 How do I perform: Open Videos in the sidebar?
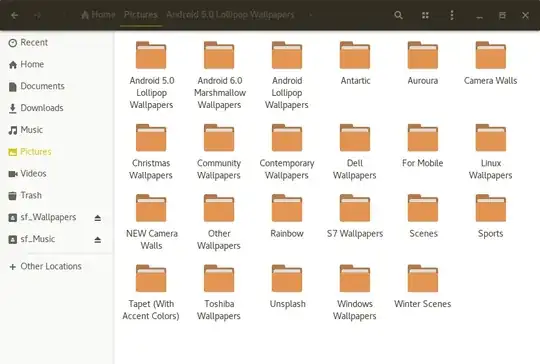pyautogui.click(x=57, y=174)
